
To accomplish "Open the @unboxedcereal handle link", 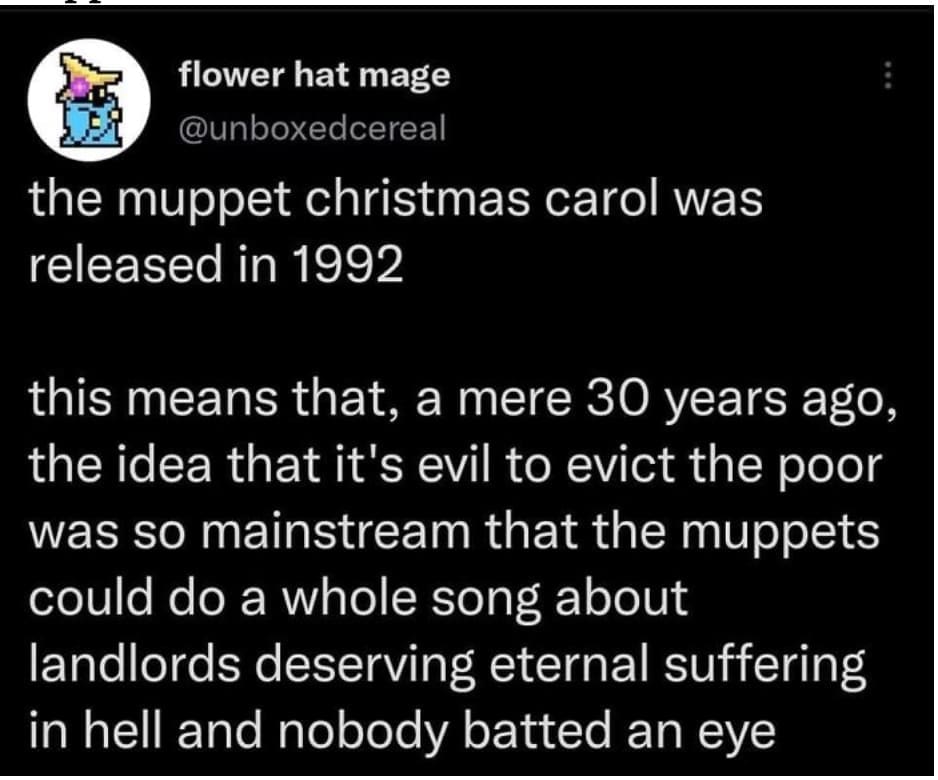I will [311, 129].
